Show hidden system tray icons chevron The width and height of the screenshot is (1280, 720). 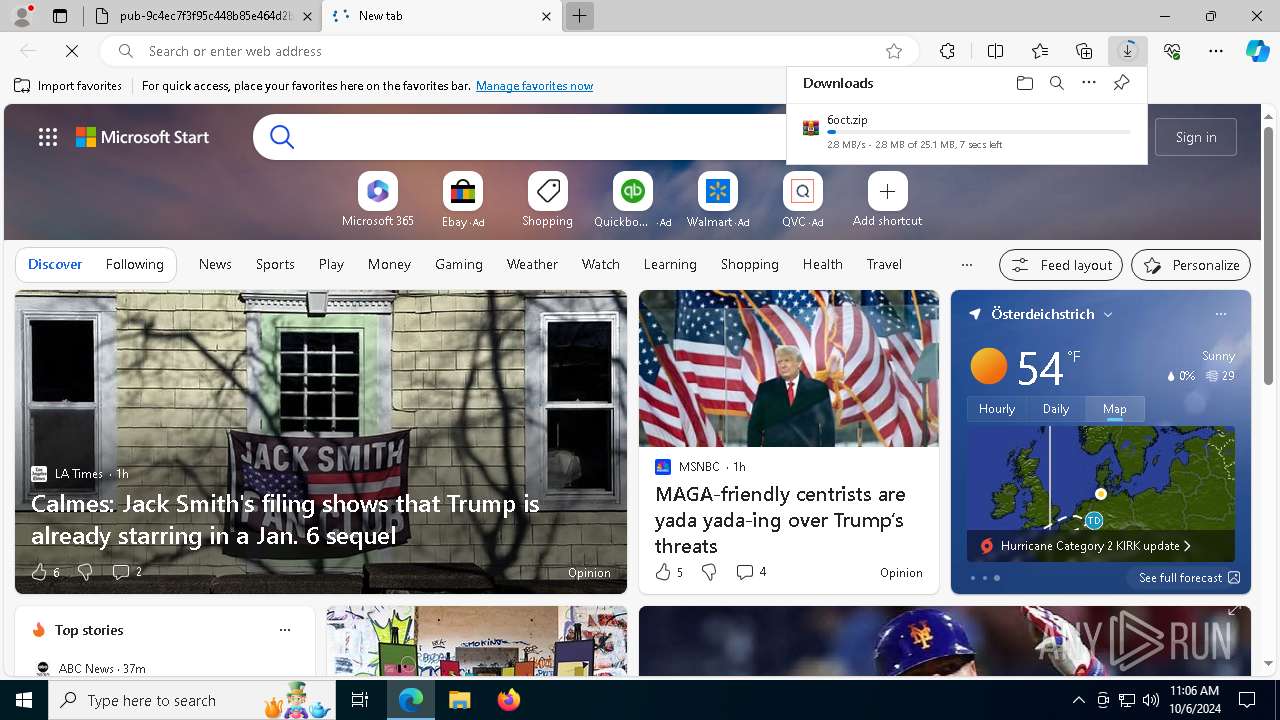tap(1078, 700)
